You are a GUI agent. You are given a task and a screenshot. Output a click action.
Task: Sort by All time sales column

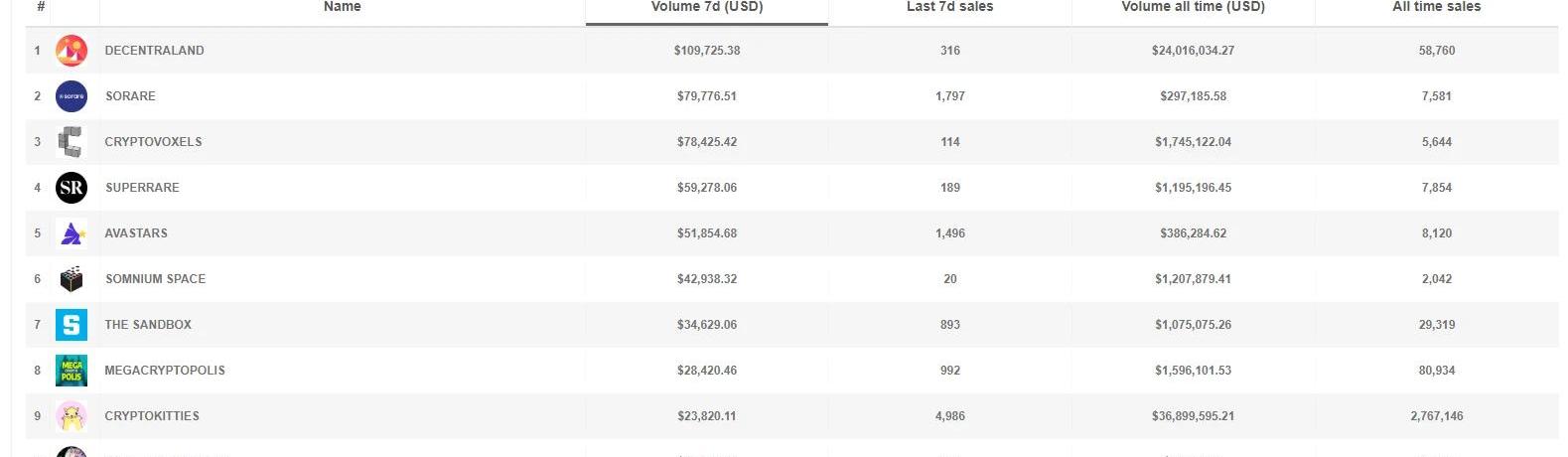pyautogui.click(x=1436, y=8)
